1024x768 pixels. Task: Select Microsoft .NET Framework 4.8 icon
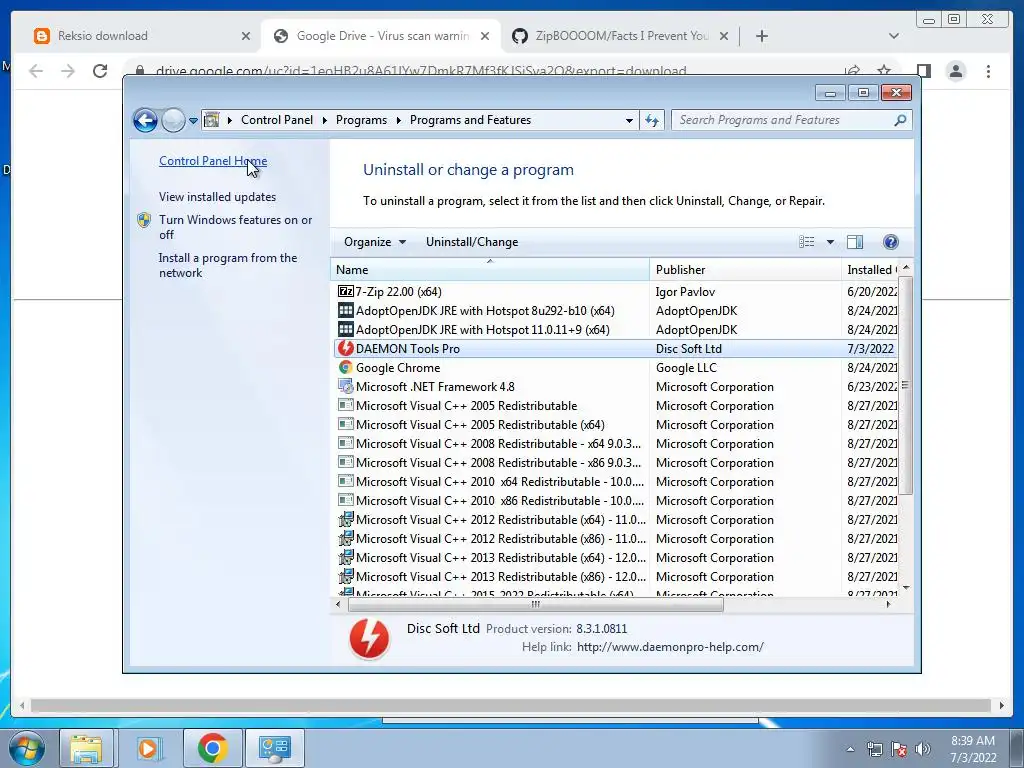[345, 387]
